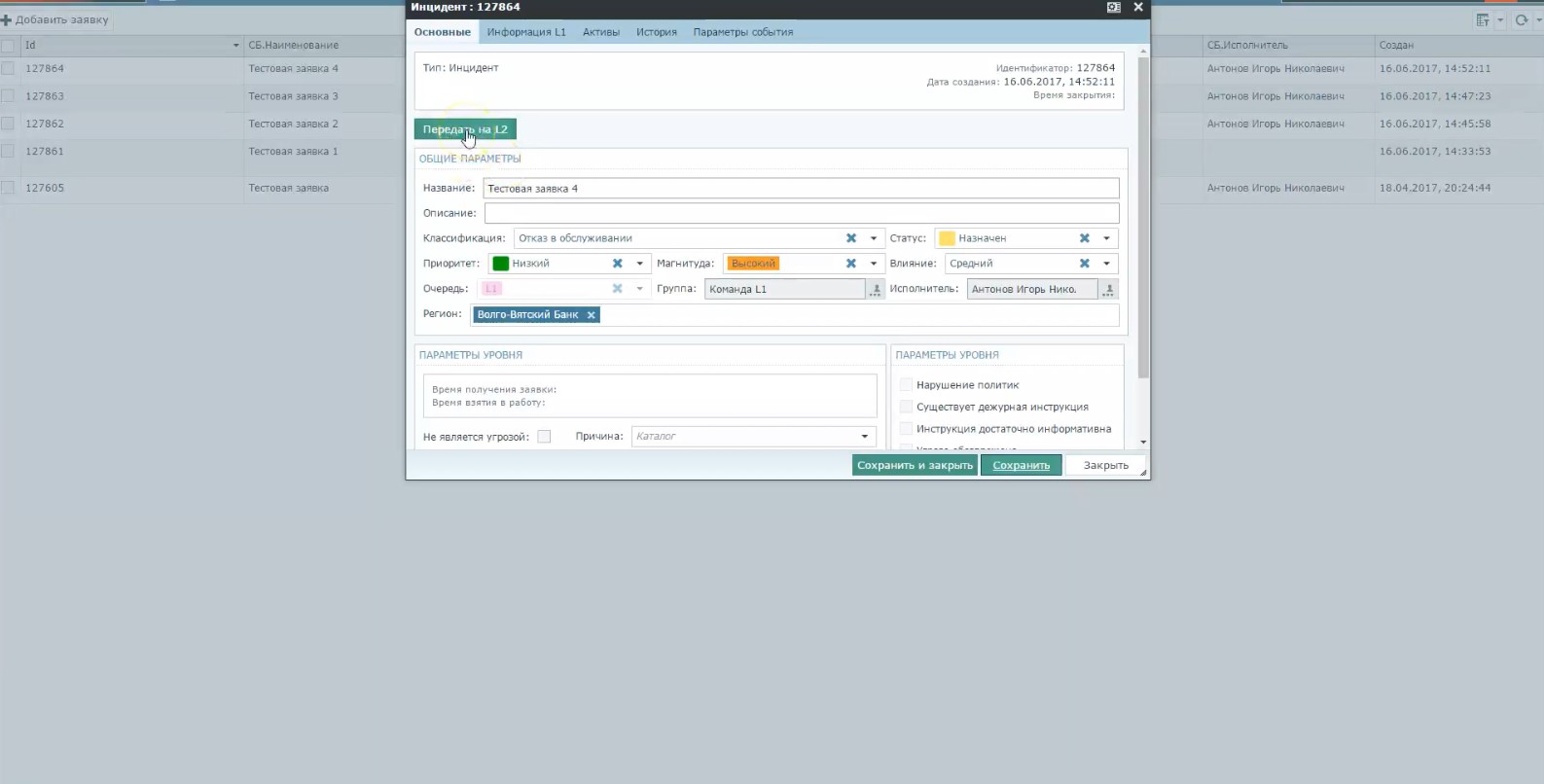Screen dimensions: 1544x784
Task: Expand the Магнитуда dropdown arrow
Action: [874, 264]
